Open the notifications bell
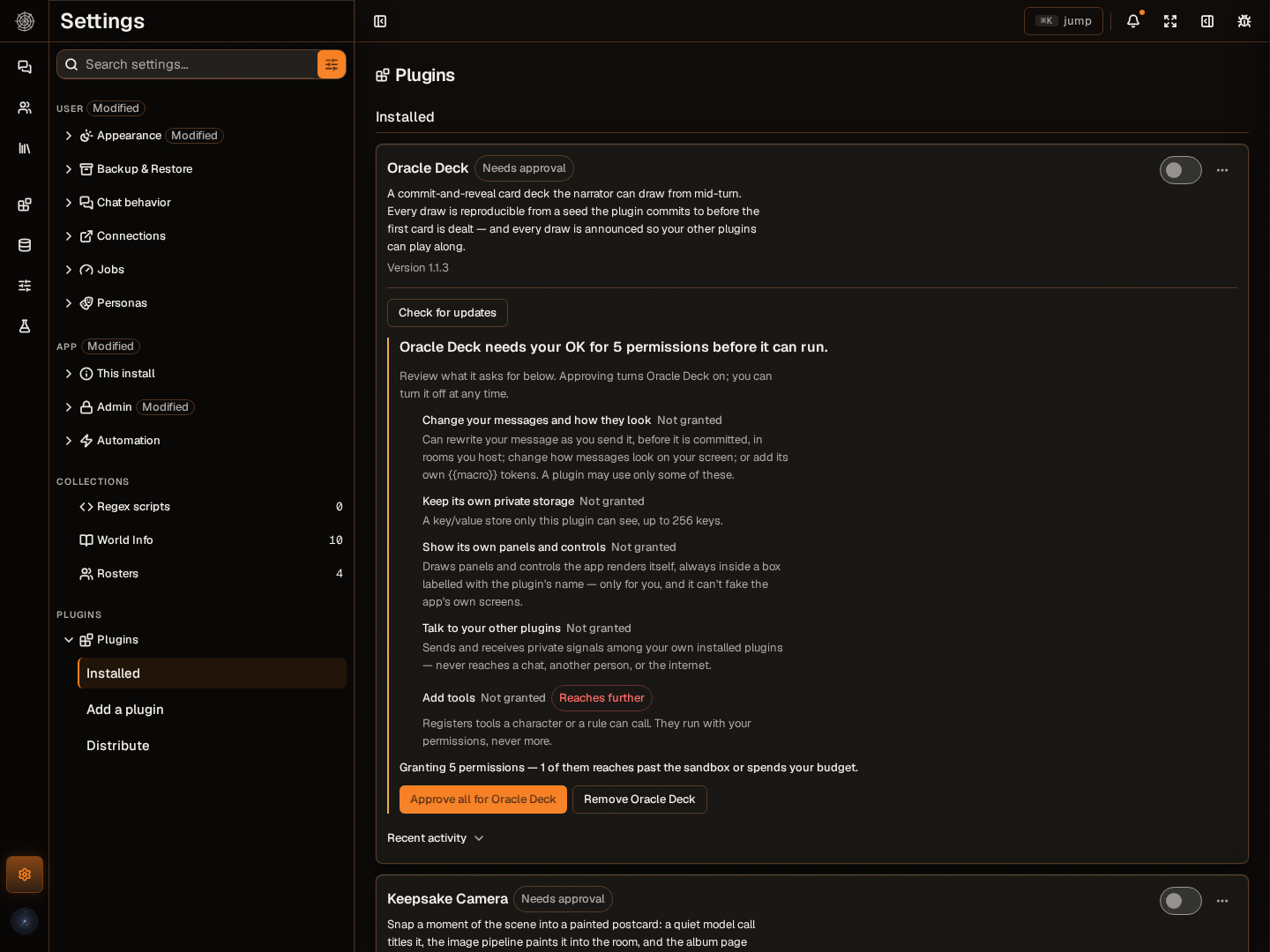The image size is (1270, 952). point(1133,21)
